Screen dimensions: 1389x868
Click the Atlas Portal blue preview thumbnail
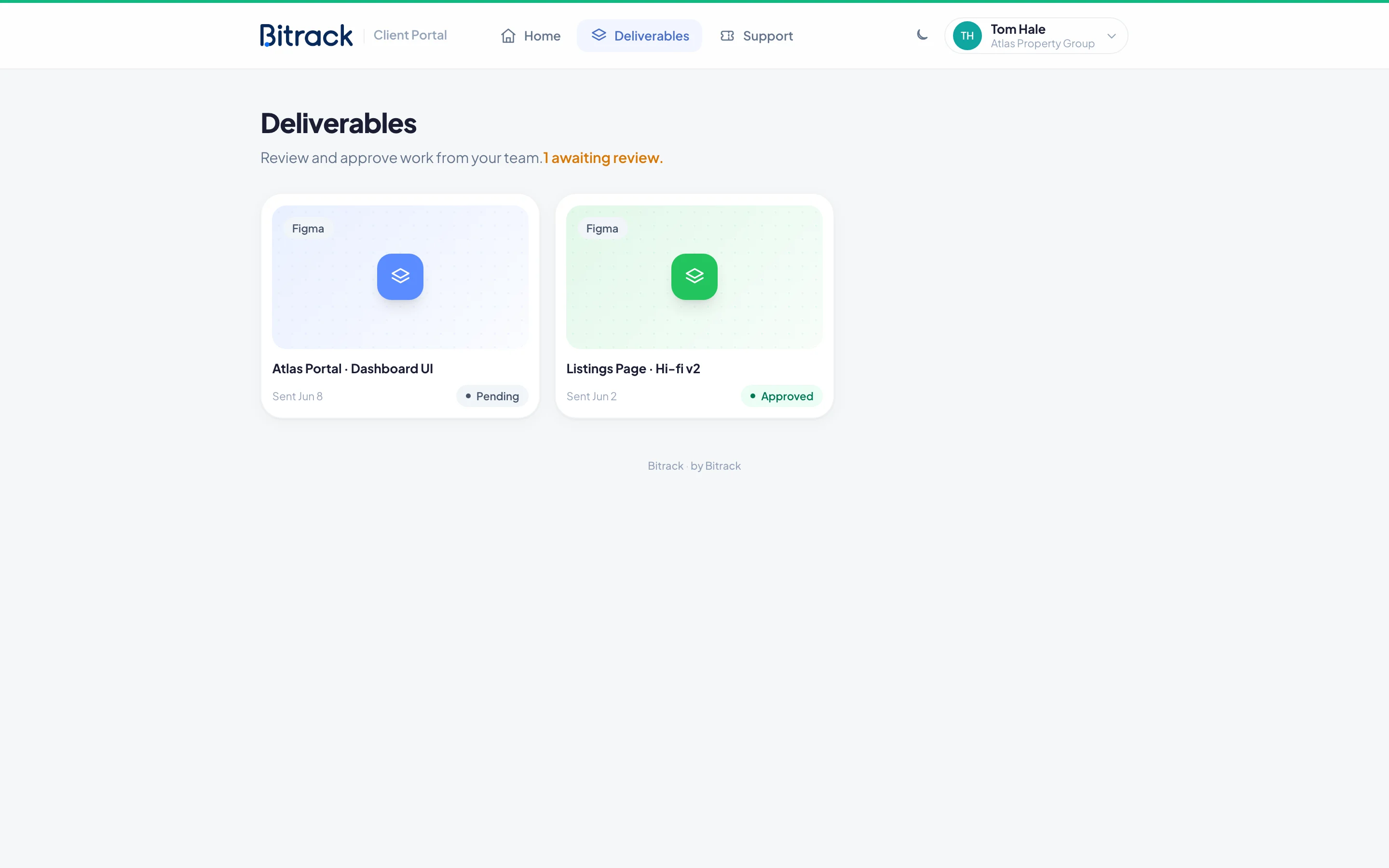(x=400, y=277)
